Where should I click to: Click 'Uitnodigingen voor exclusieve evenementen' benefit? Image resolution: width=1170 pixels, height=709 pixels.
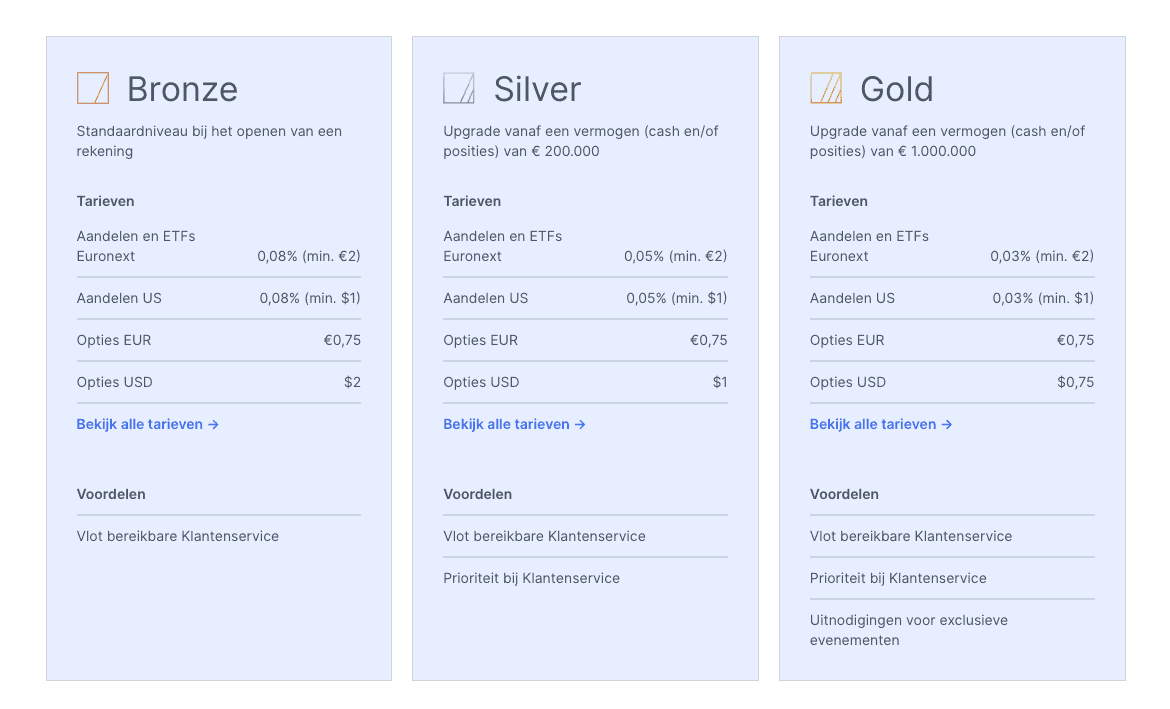tap(909, 630)
